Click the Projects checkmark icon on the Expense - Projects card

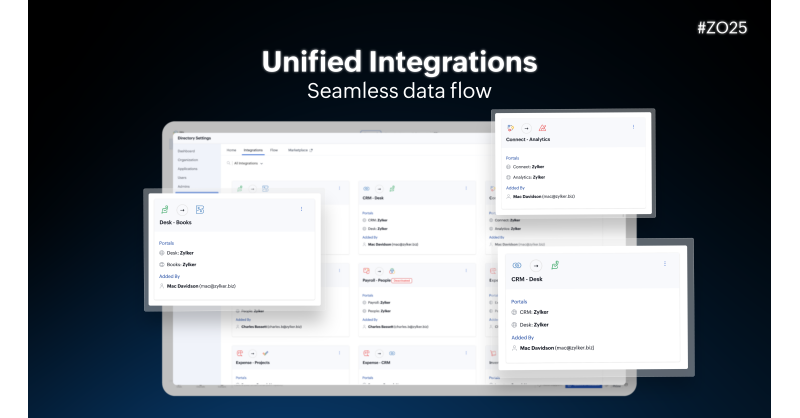[265, 353]
